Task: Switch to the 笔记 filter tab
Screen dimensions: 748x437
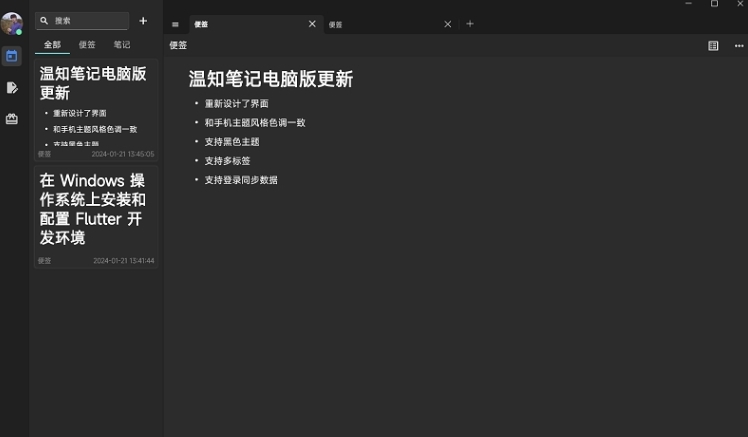Action: (x=122, y=45)
